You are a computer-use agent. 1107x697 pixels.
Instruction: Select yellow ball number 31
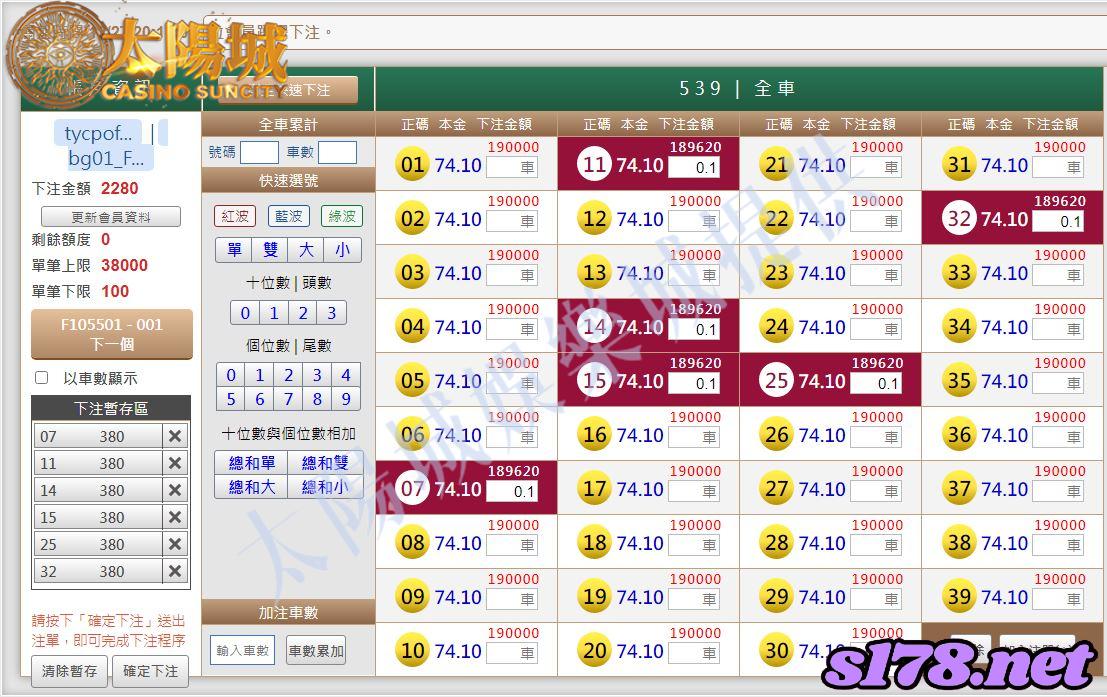[959, 165]
